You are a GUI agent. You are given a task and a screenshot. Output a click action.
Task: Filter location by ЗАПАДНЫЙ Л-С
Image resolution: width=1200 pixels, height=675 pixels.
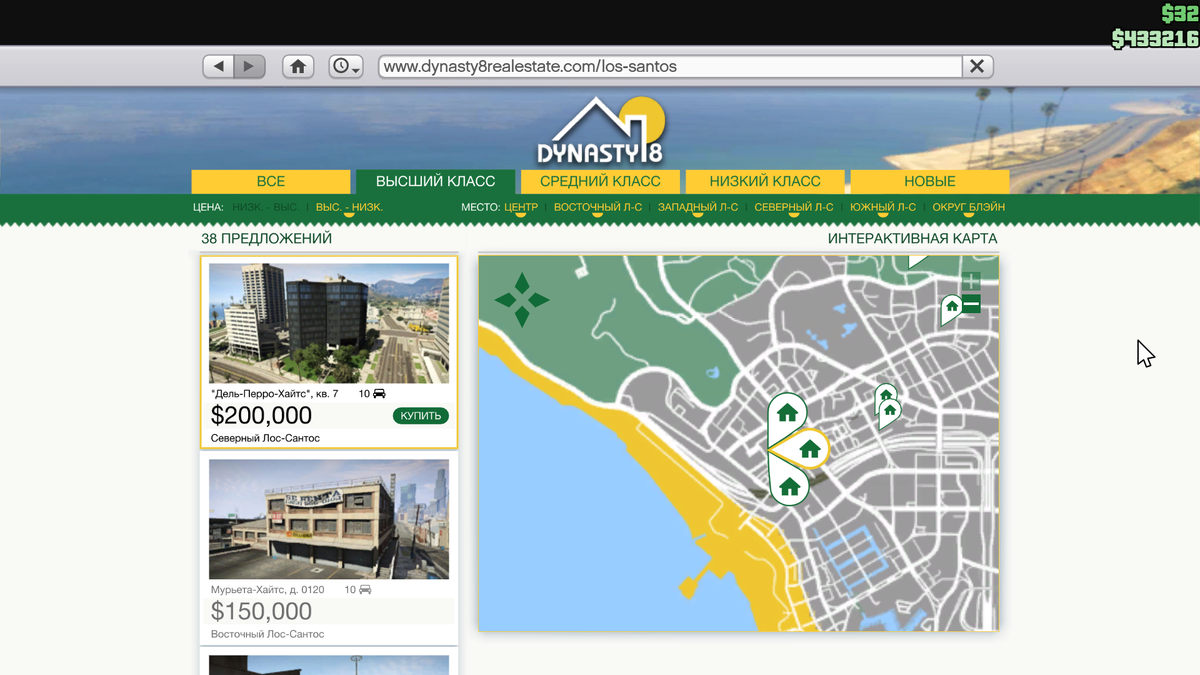[698, 207]
